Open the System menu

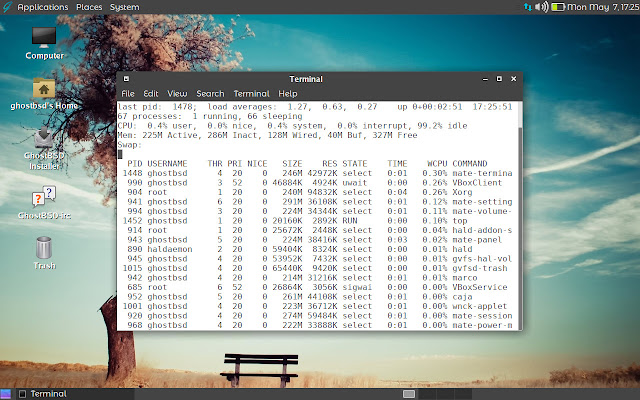pyautogui.click(x=124, y=7)
